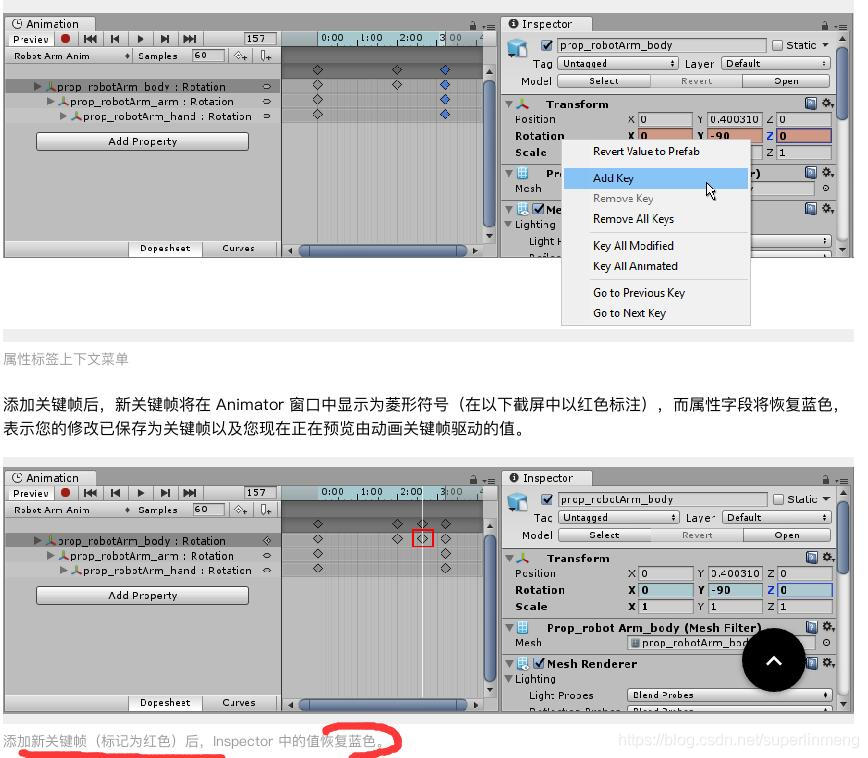Choose Revert Value to Prefab menu item

click(x=656, y=151)
